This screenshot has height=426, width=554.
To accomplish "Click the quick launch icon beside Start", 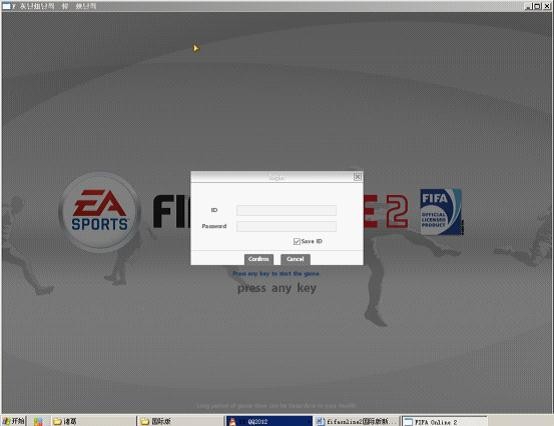I will pos(38,421).
